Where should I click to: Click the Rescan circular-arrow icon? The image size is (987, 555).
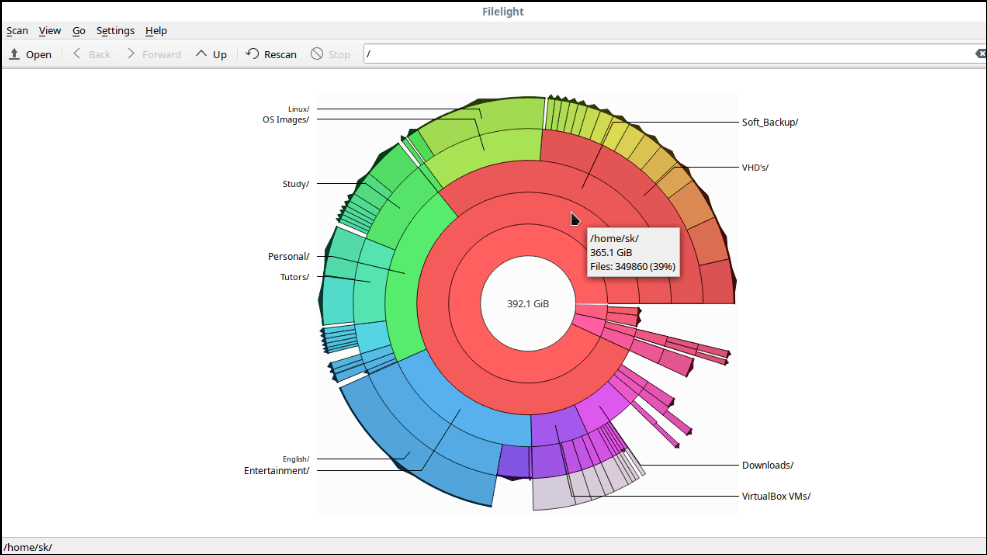coord(252,54)
